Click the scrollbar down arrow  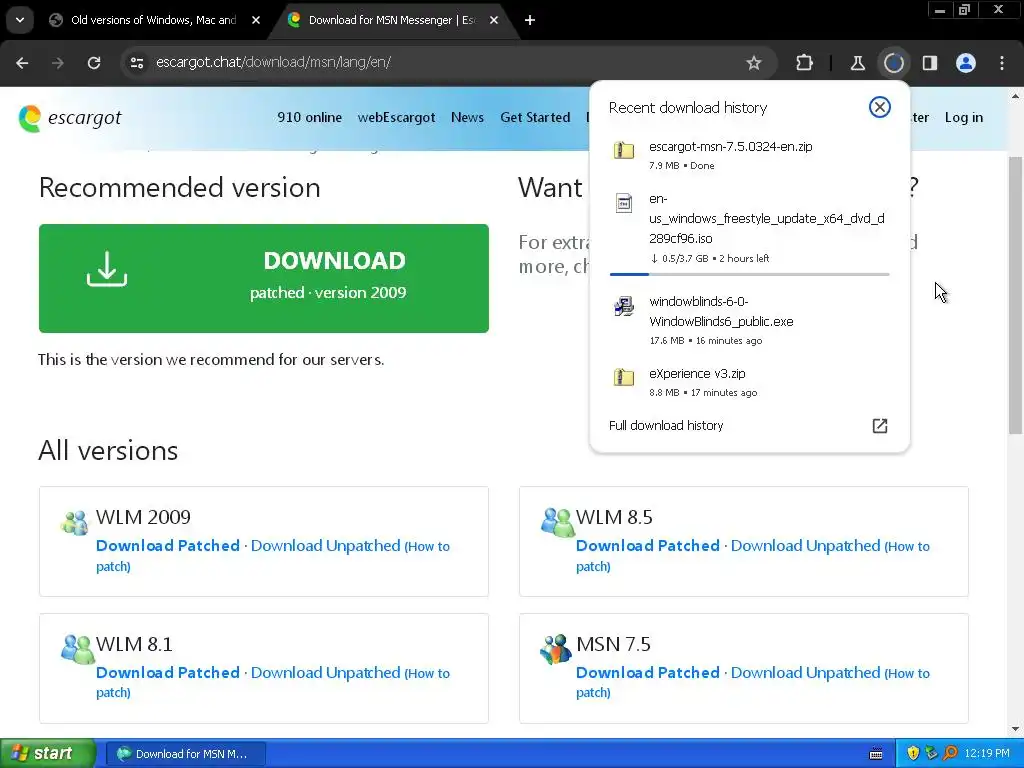click(1015, 729)
